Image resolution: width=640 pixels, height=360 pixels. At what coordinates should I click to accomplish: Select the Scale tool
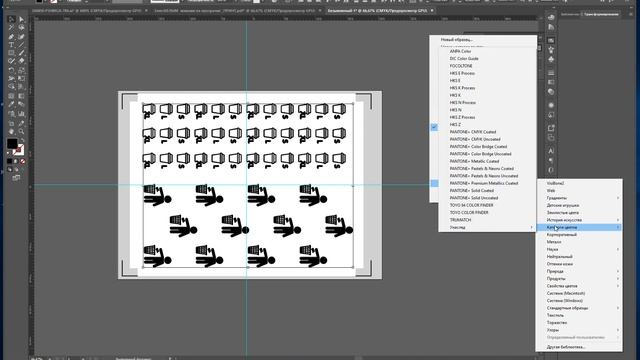point(21,70)
